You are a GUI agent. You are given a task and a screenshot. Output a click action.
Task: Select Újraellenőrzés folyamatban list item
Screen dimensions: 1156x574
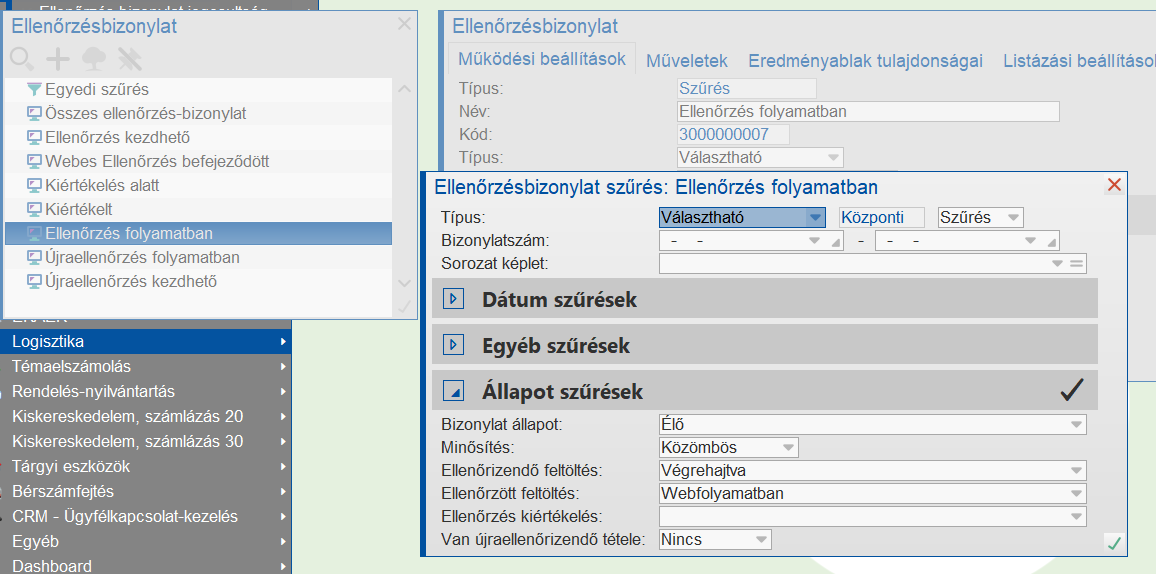tap(198, 258)
